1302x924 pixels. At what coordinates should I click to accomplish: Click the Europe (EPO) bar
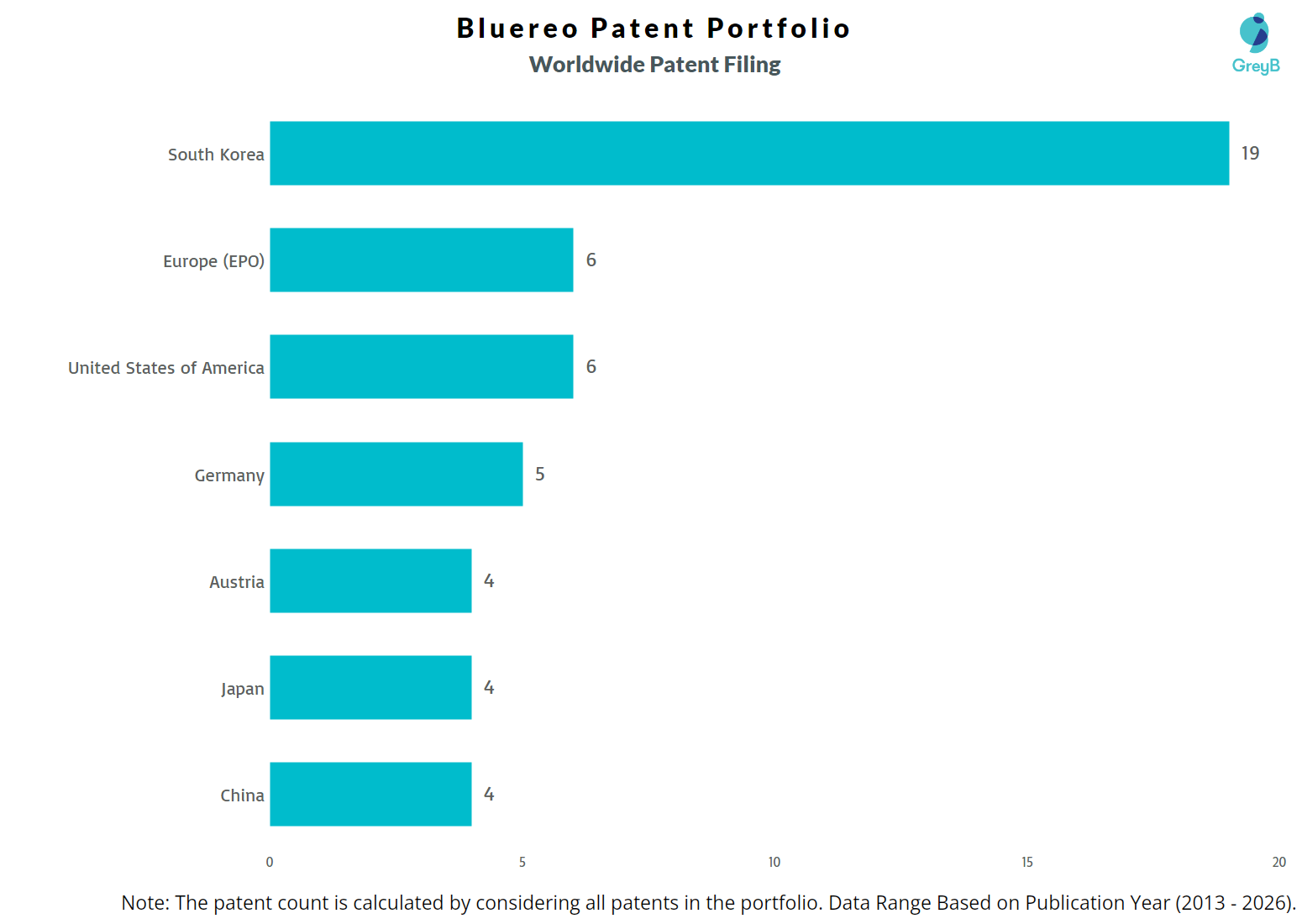coord(421,260)
